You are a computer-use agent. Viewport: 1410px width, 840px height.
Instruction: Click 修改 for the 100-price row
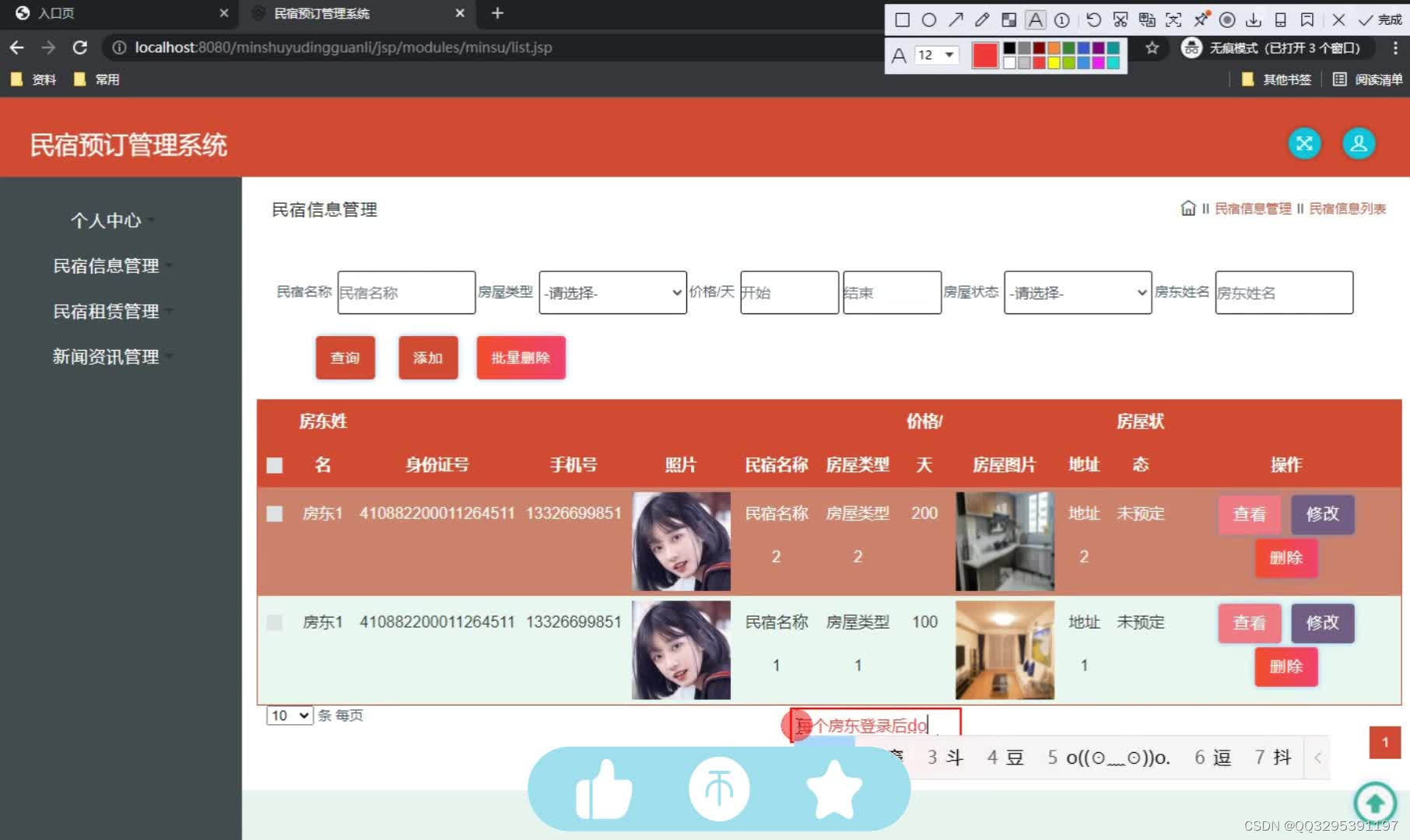[1323, 623]
